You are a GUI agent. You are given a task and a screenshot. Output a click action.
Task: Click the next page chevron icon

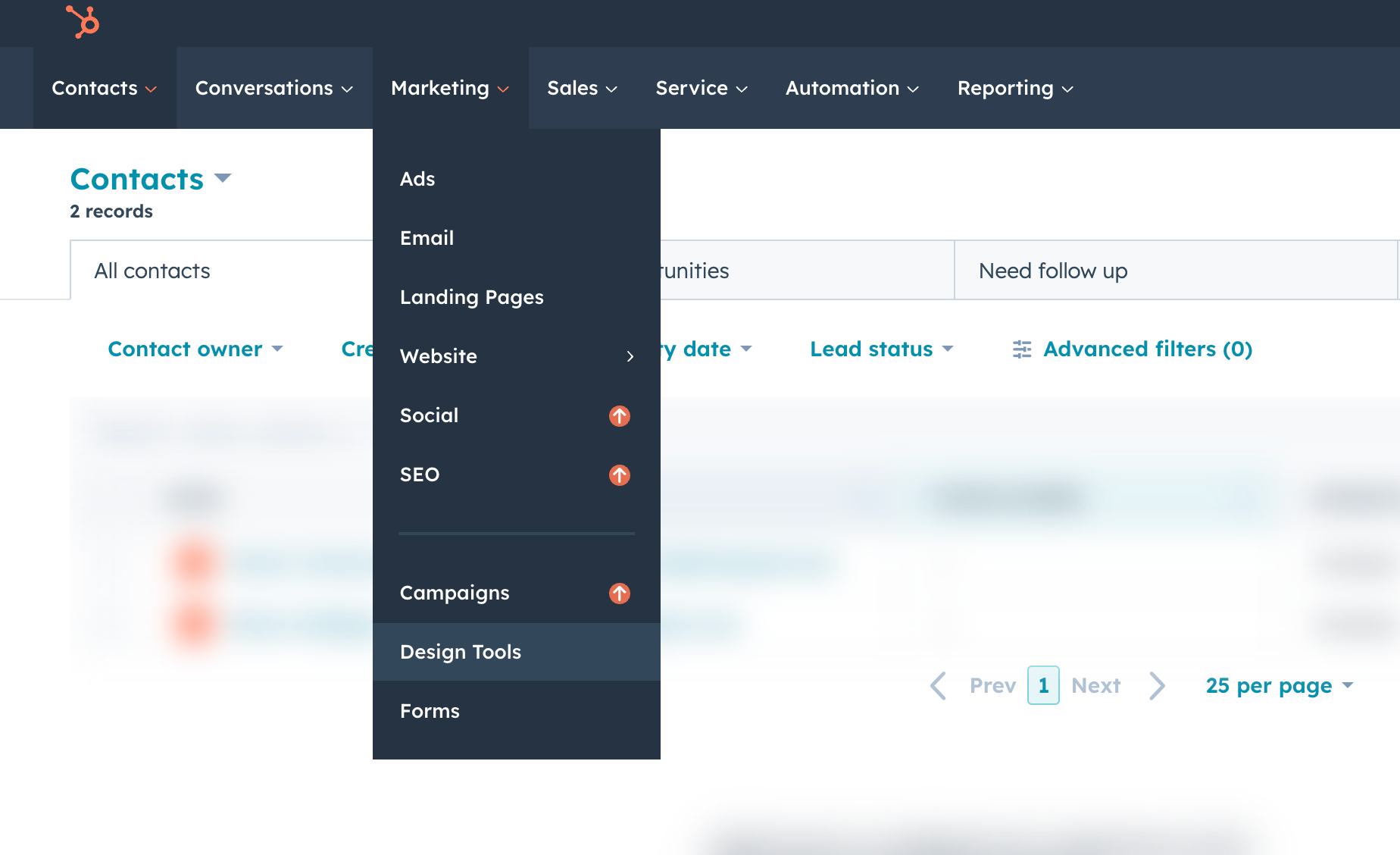click(x=1156, y=686)
